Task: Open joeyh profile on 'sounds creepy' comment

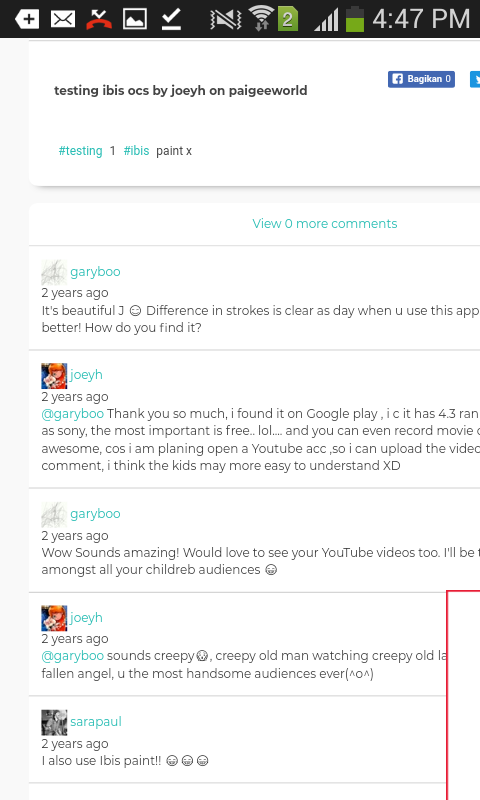Action: click(x=86, y=617)
